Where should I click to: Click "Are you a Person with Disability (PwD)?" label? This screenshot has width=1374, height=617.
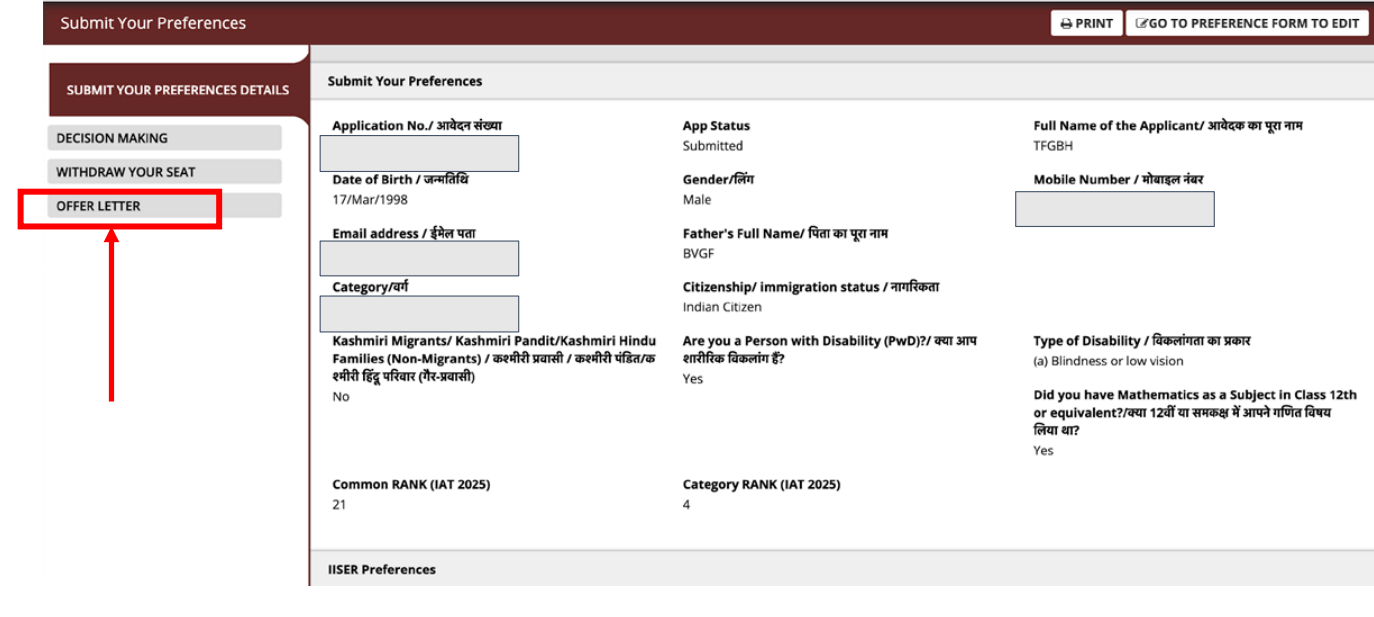[x=830, y=350]
